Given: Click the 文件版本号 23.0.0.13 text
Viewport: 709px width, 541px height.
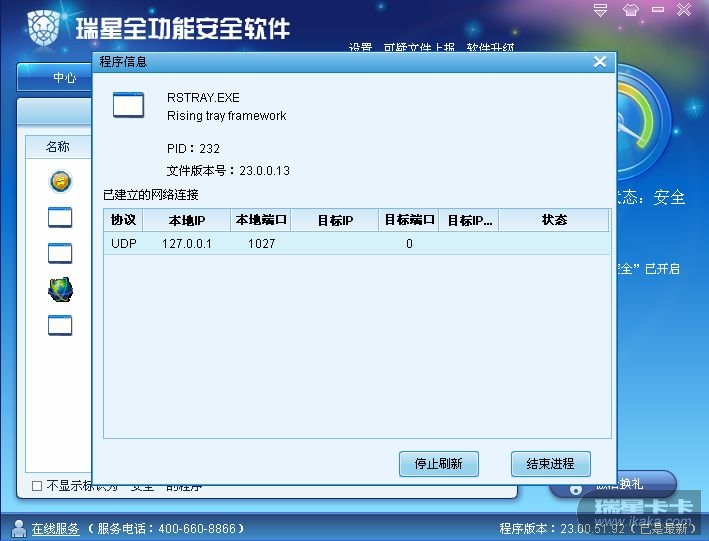Looking at the screenshot, I should [228, 171].
